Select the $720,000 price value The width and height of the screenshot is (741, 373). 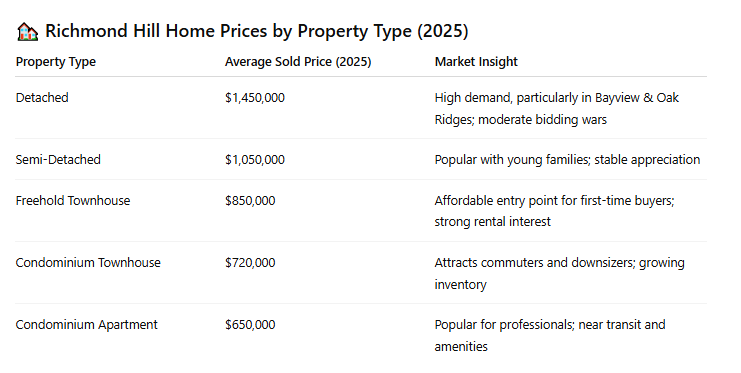(x=250, y=262)
